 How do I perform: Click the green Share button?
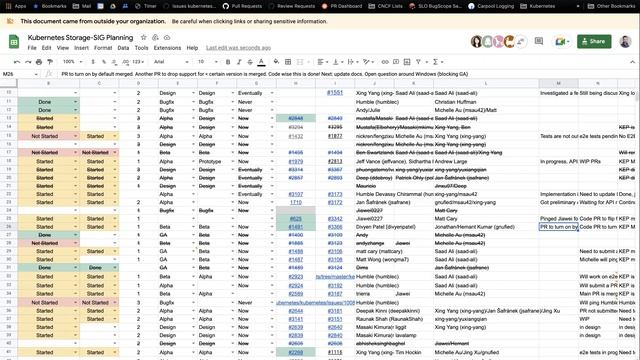coord(594,41)
